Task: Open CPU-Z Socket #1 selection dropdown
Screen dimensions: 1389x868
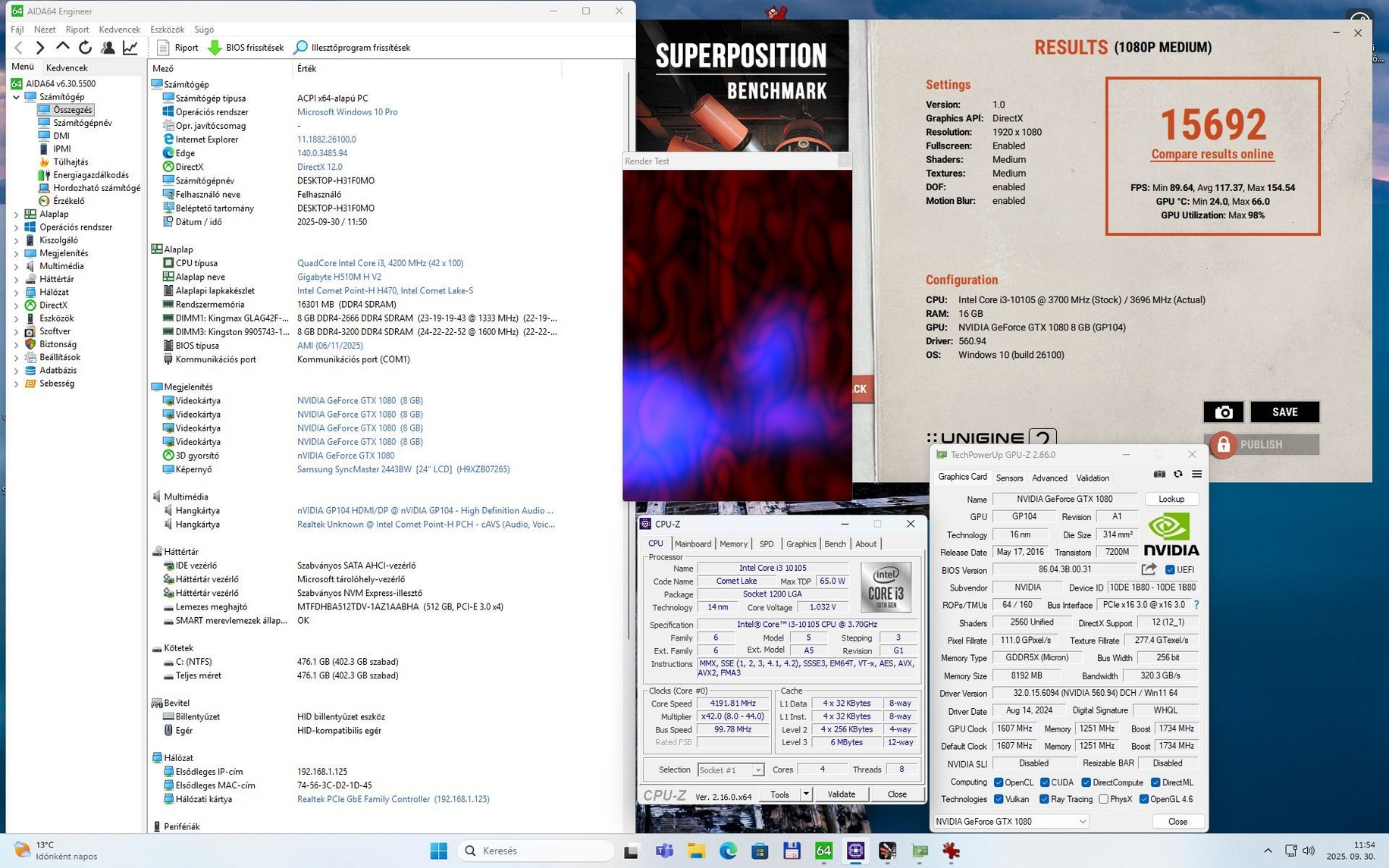Action: [x=730, y=769]
